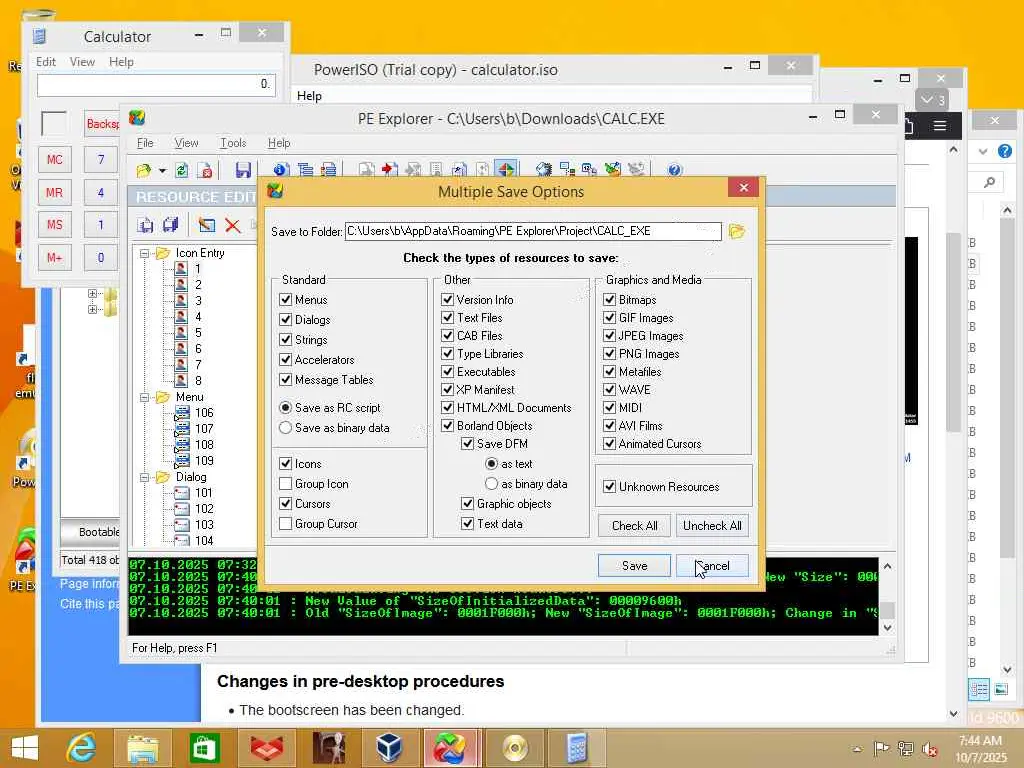Viewport: 1024px width, 768px height.
Task: Click the volume speaker icon in system tray
Action: 928,749
